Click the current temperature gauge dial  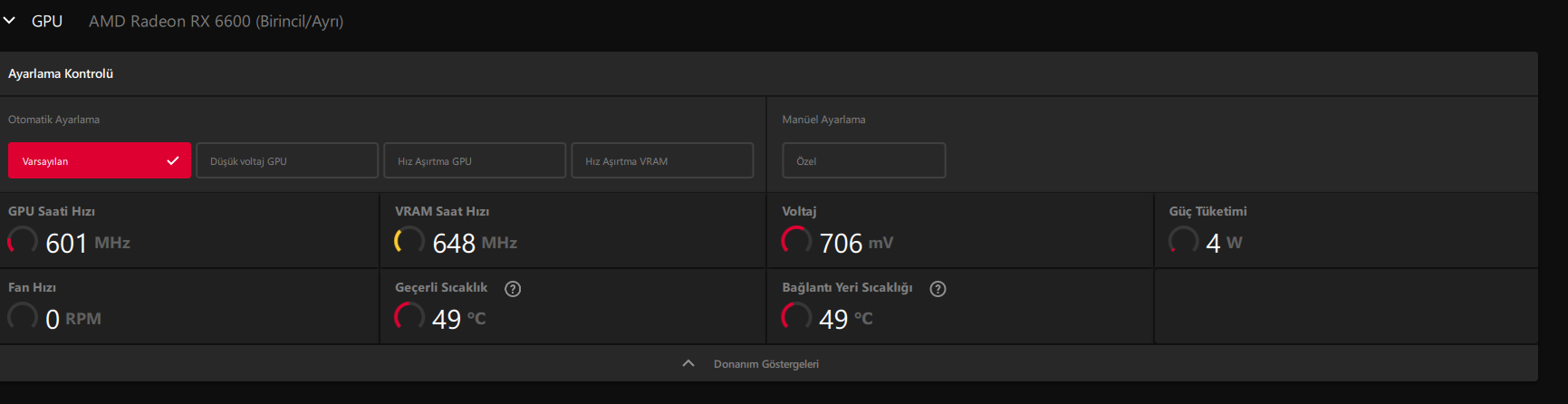tap(409, 317)
